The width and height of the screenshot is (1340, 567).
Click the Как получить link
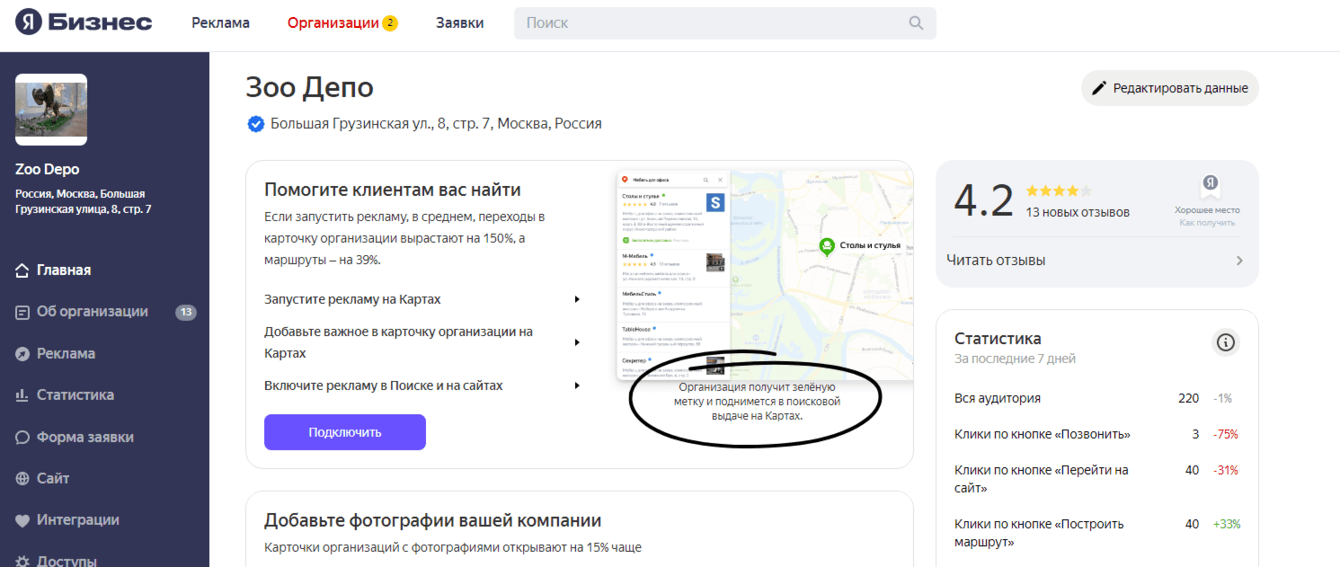pos(1207,223)
